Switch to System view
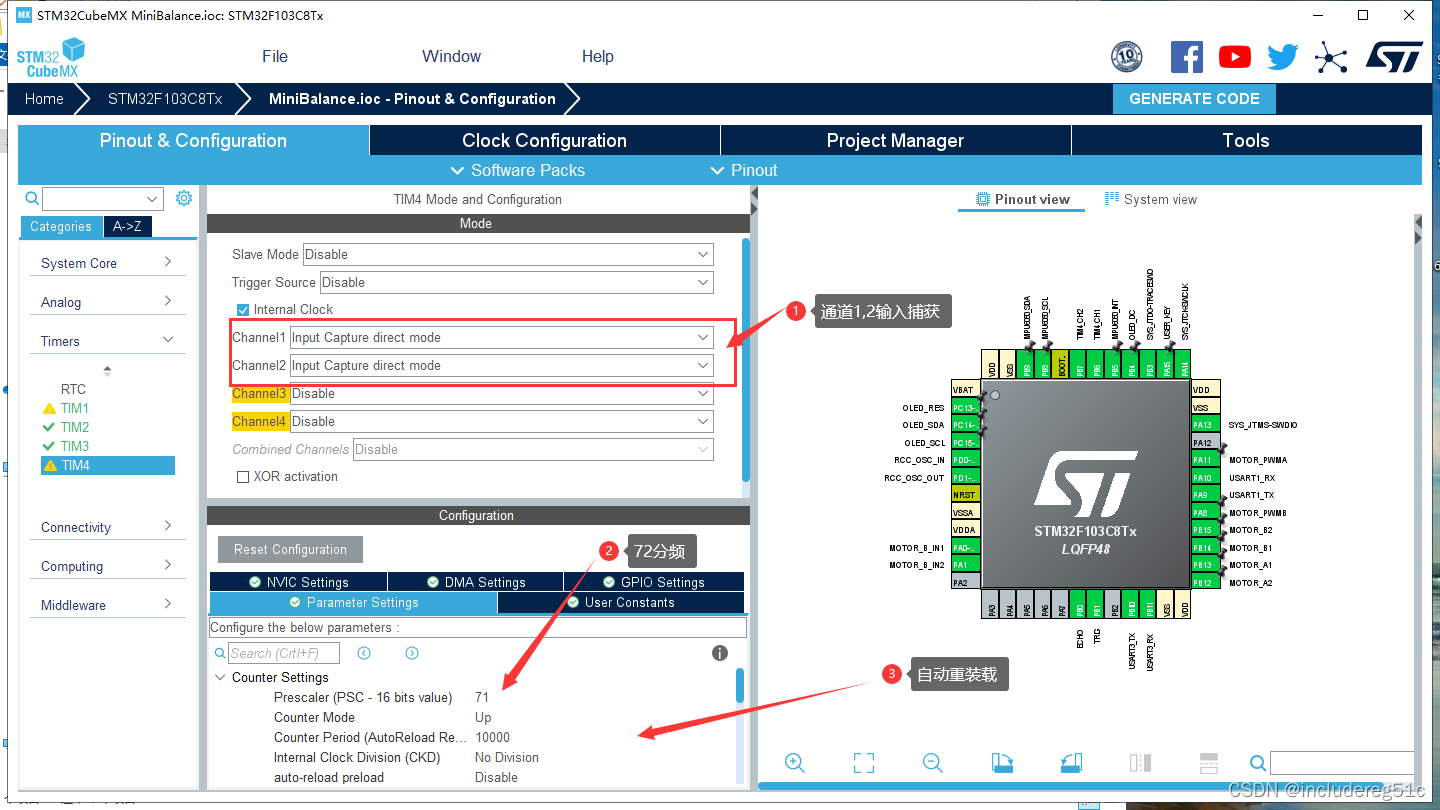 [1150, 199]
